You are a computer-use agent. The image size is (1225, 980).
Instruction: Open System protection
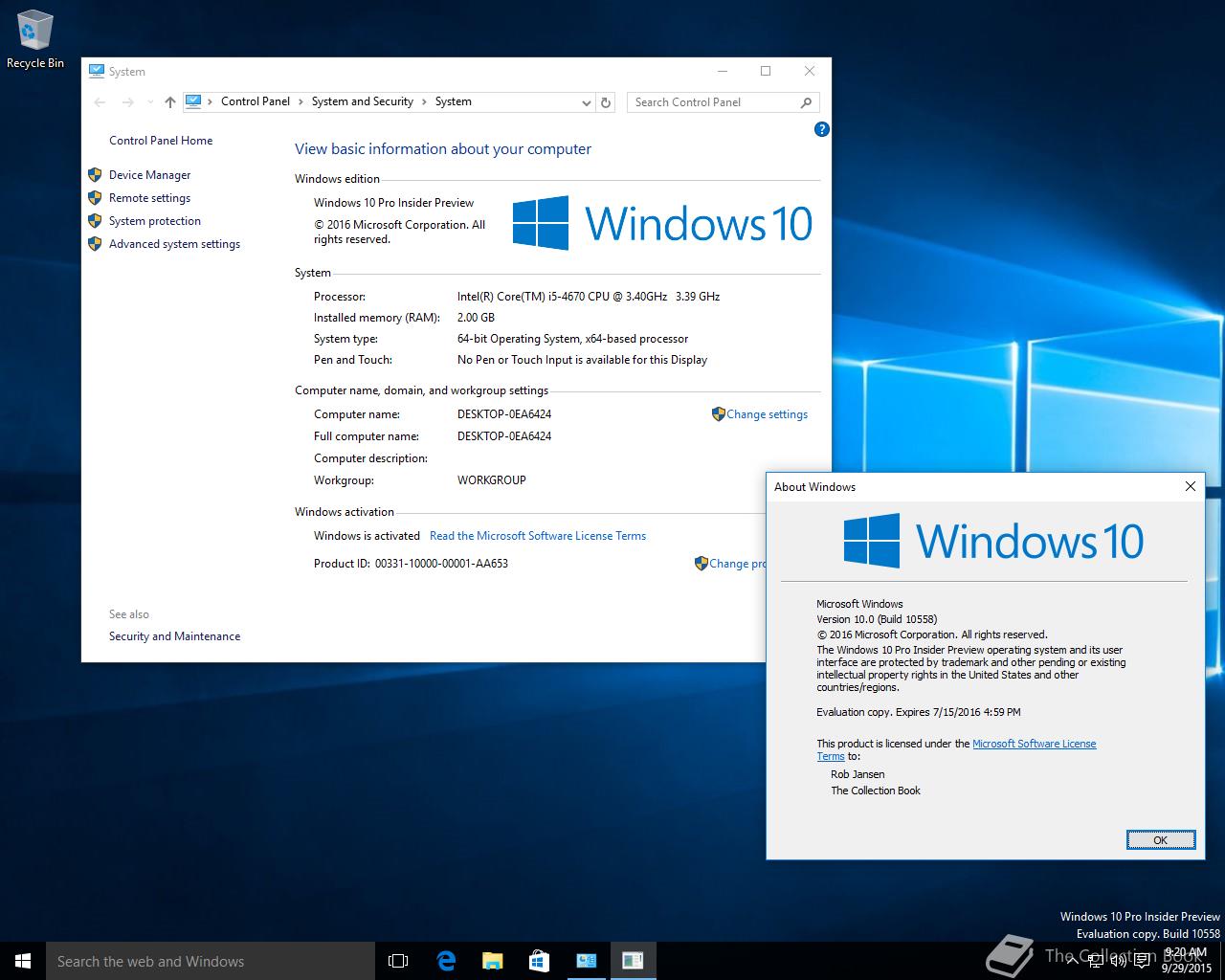(155, 221)
